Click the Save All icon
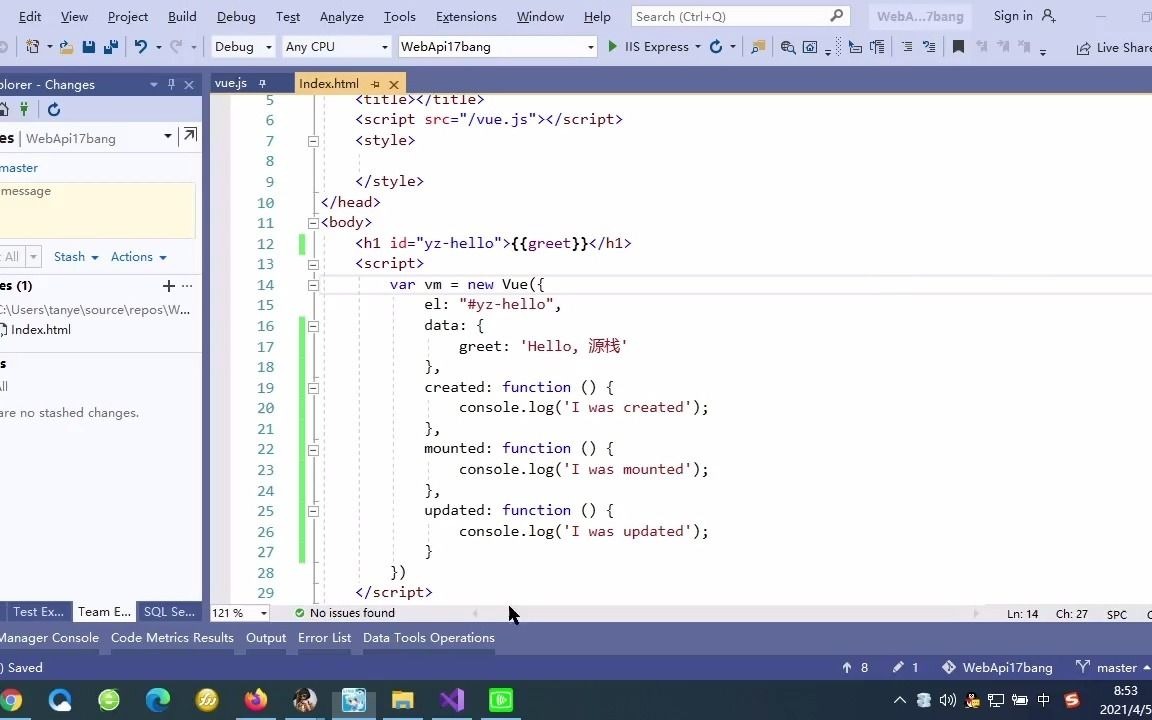1152x720 pixels. (110, 46)
